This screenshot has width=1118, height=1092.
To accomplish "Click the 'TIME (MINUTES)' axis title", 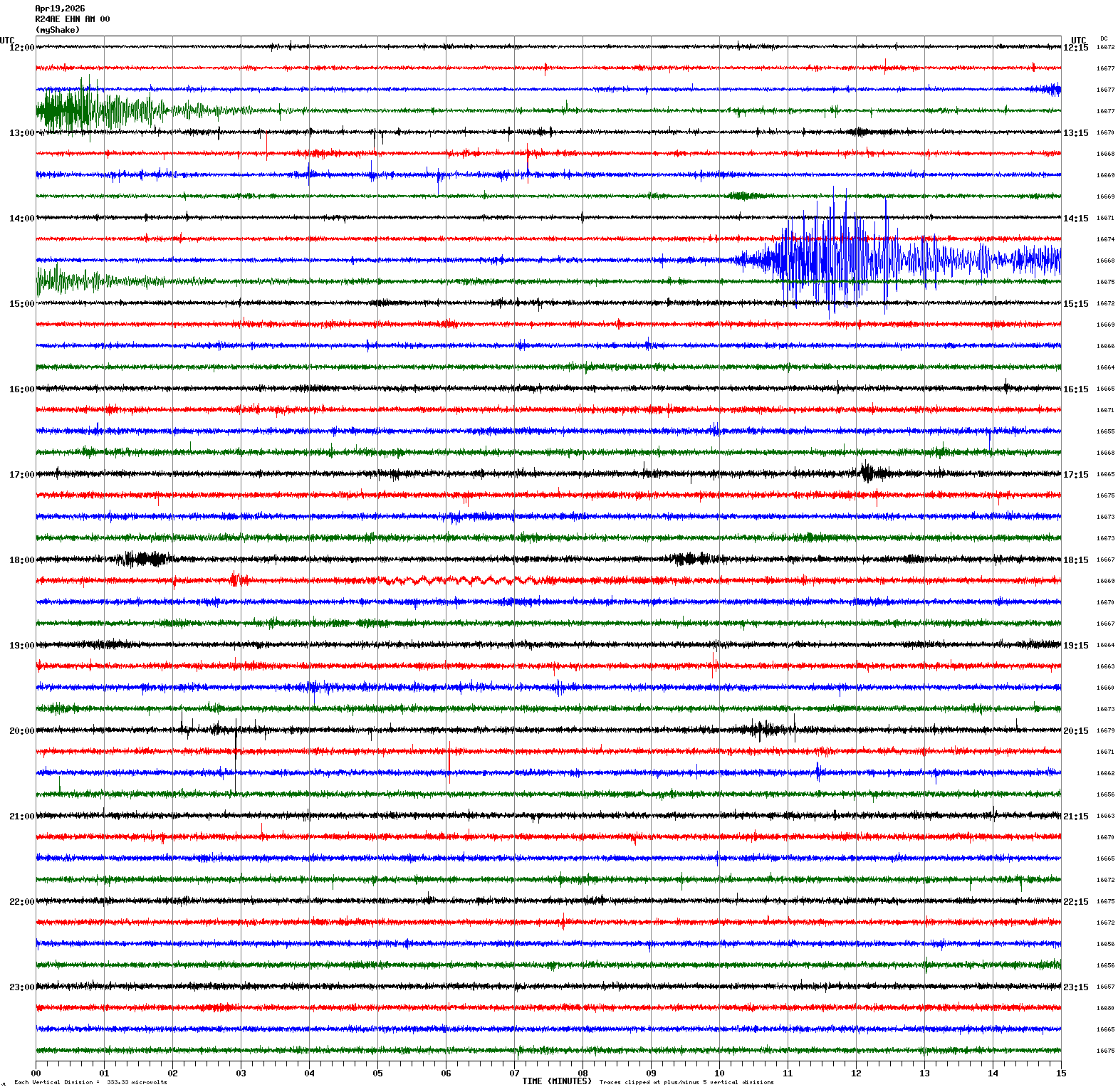I will [x=557, y=1081].
